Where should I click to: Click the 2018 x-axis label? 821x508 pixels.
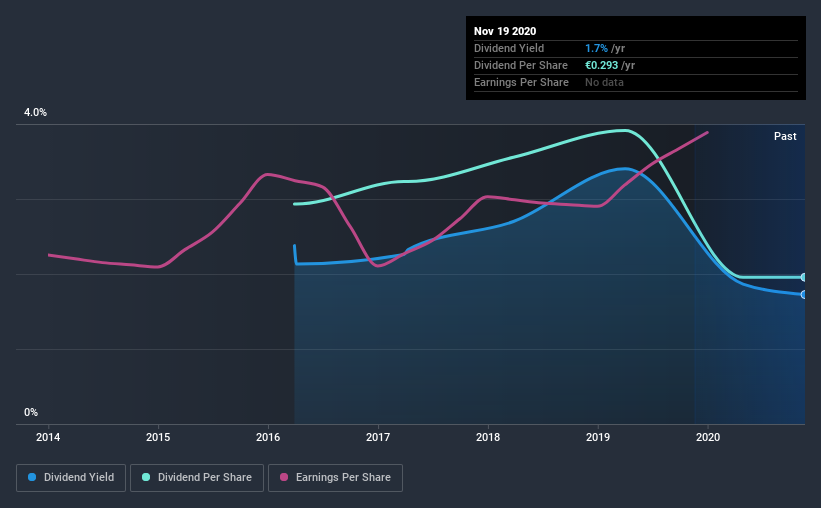pyautogui.click(x=488, y=437)
